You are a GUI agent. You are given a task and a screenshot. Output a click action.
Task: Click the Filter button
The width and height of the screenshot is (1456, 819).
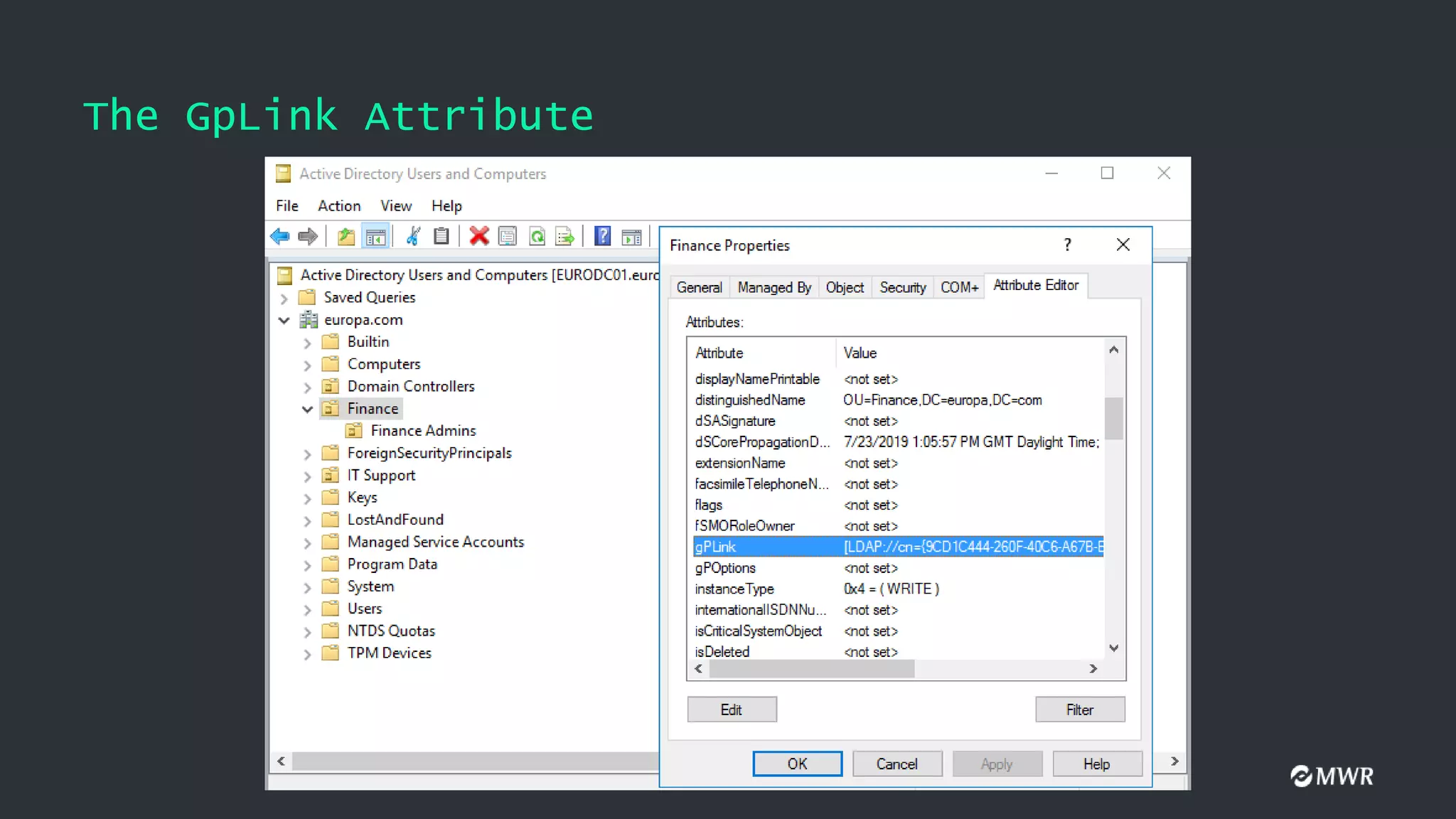coord(1080,710)
